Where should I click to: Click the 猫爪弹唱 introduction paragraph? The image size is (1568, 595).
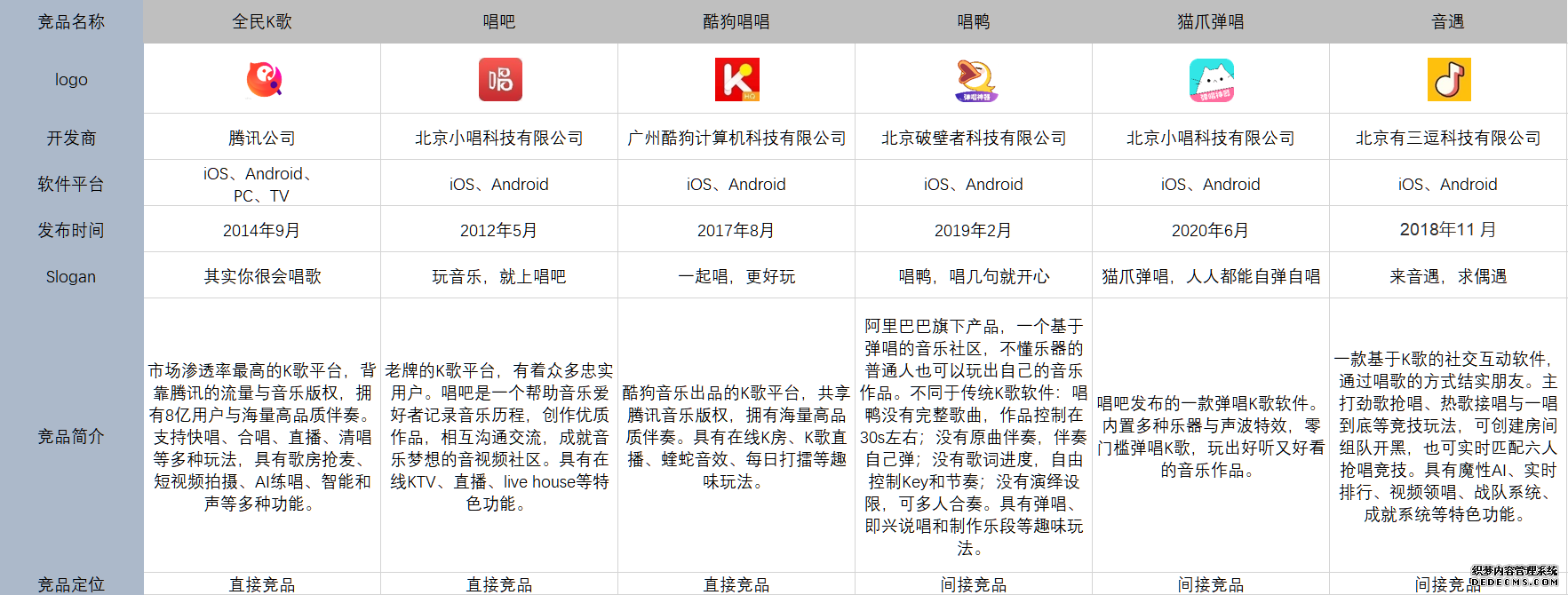pyautogui.click(x=1211, y=437)
